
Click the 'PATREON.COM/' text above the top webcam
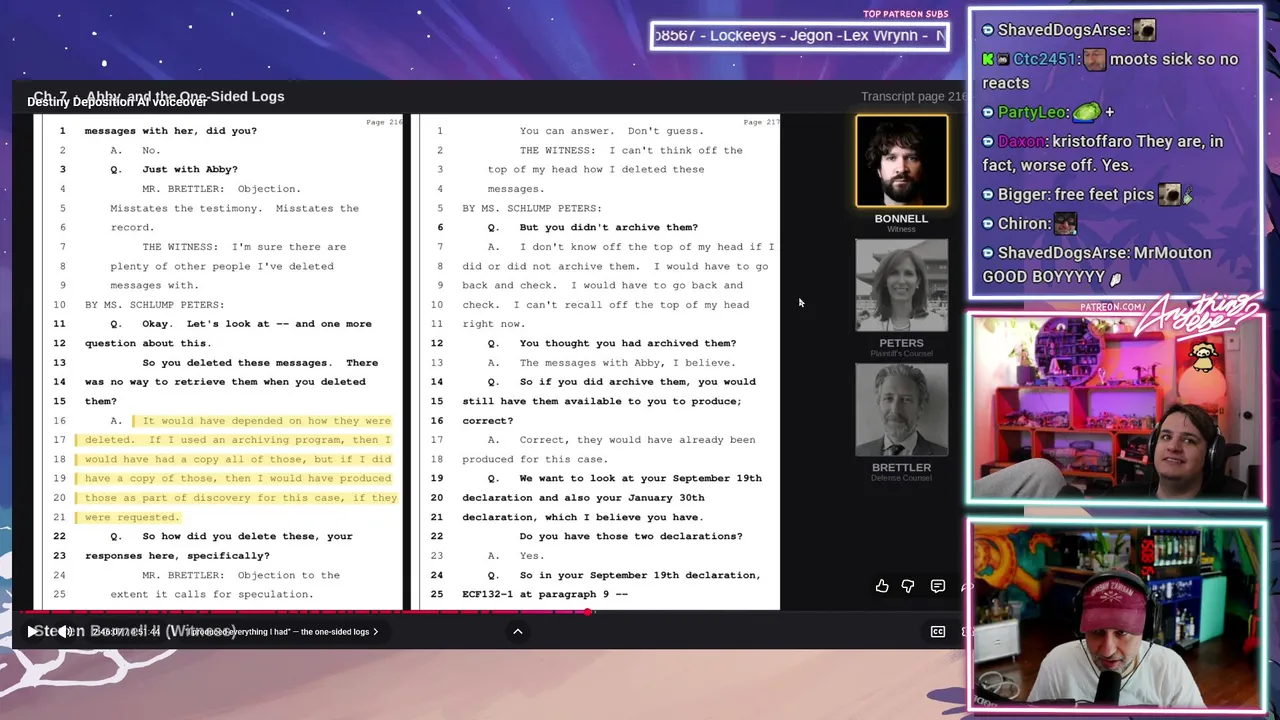tap(1112, 307)
